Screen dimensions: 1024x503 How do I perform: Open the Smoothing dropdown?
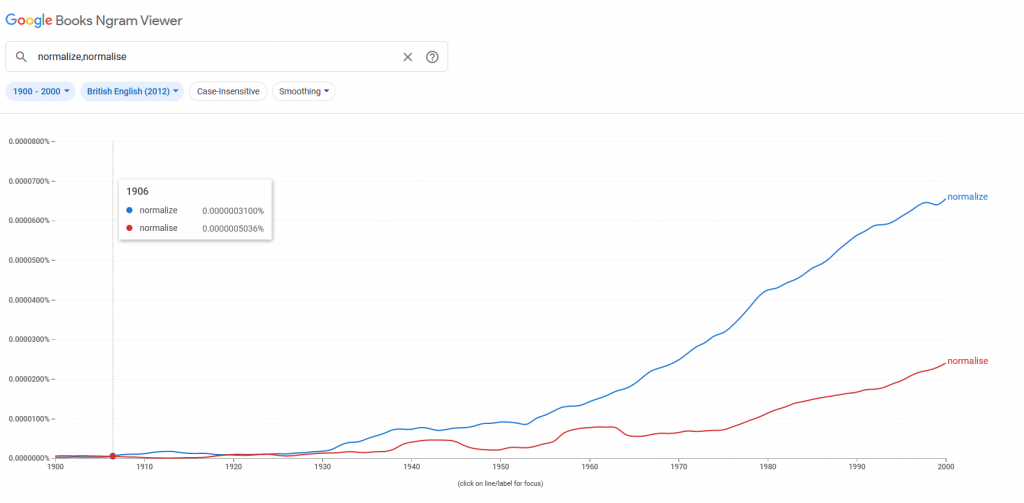pyautogui.click(x=304, y=91)
